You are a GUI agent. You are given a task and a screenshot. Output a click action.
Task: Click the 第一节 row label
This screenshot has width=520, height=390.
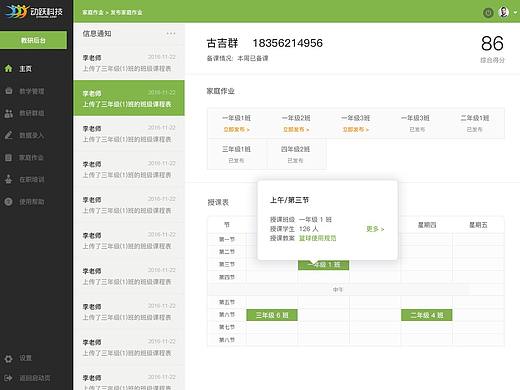(227, 239)
